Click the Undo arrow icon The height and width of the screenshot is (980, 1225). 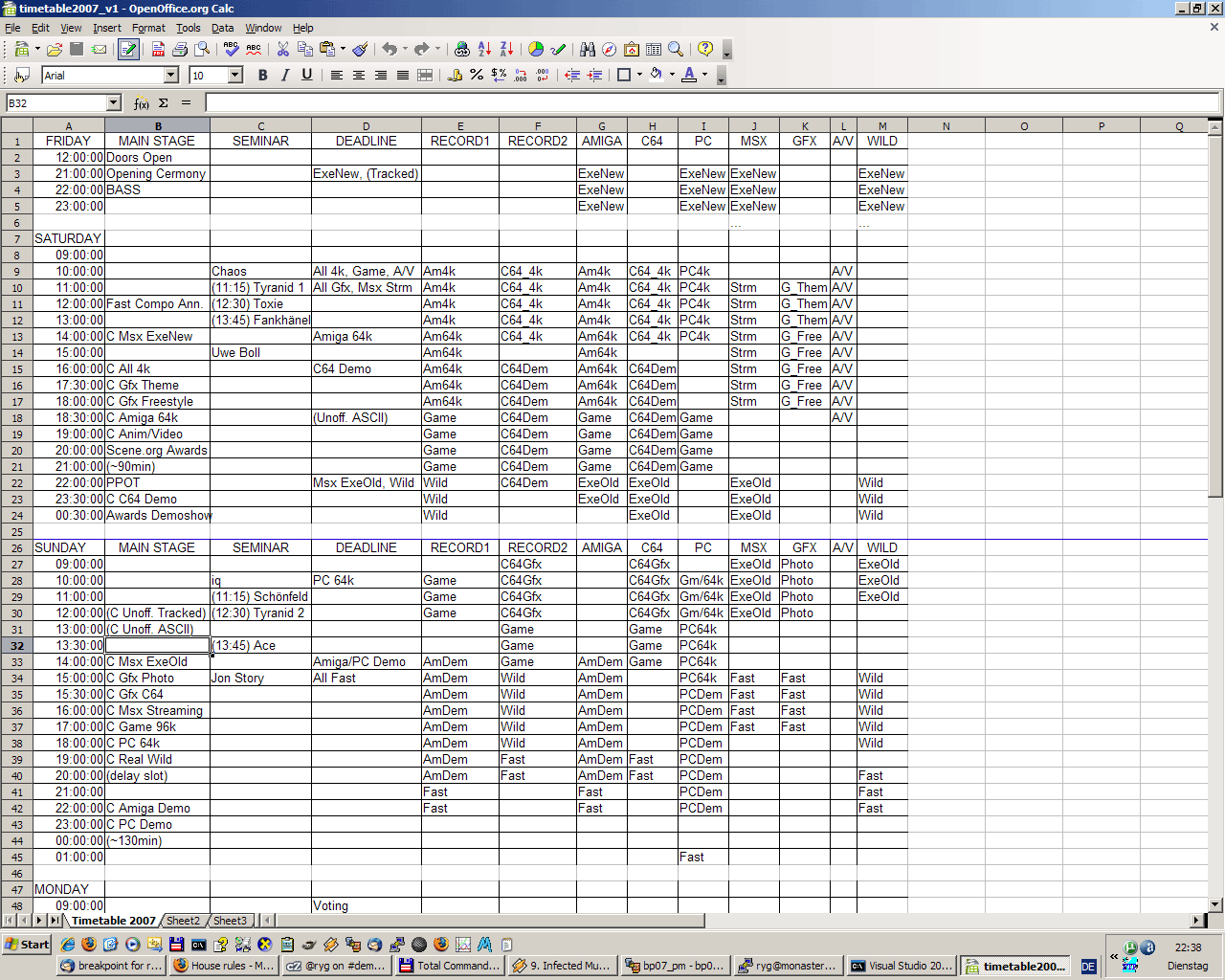390,49
